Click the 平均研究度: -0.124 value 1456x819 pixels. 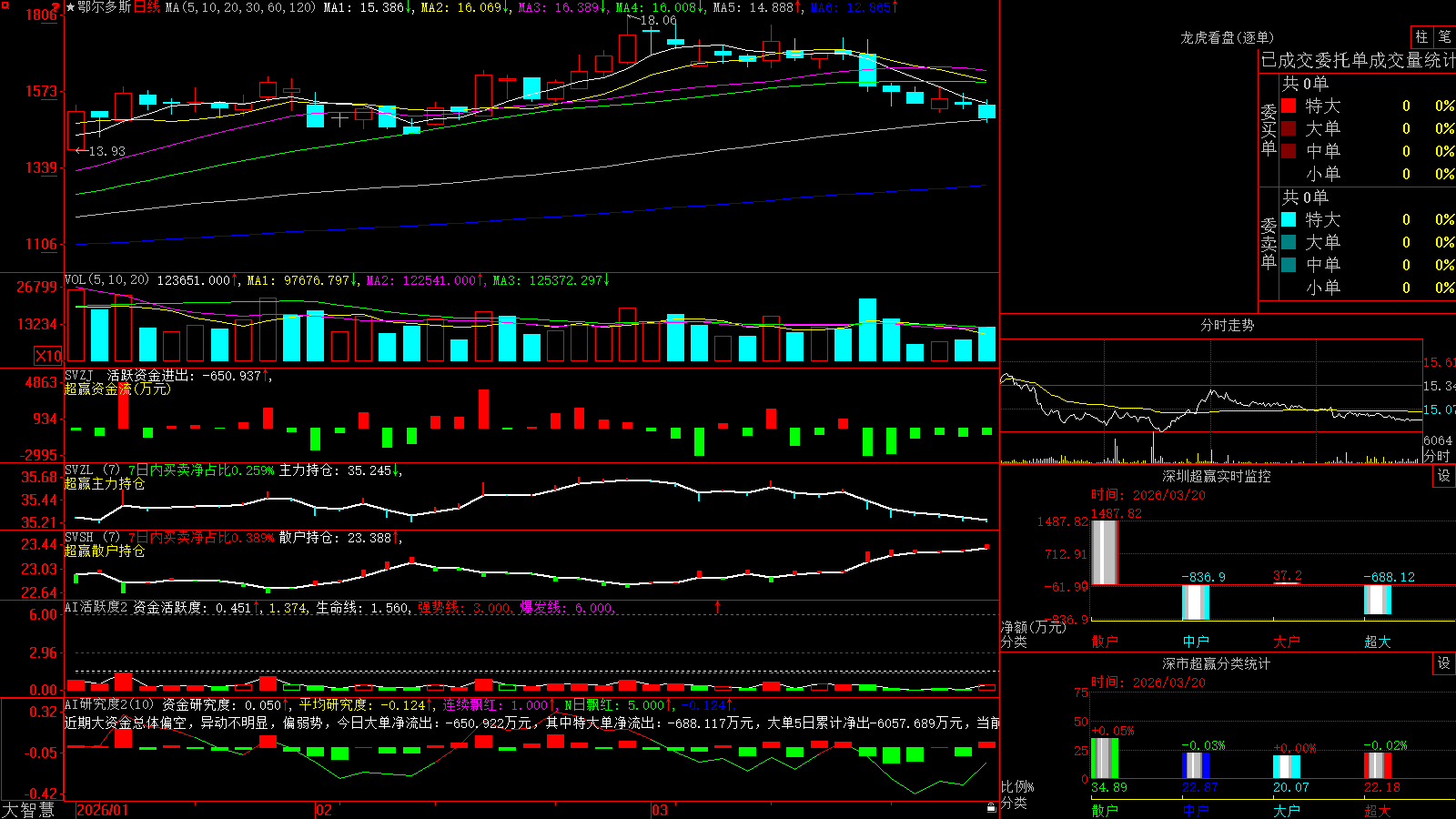(366, 704)
